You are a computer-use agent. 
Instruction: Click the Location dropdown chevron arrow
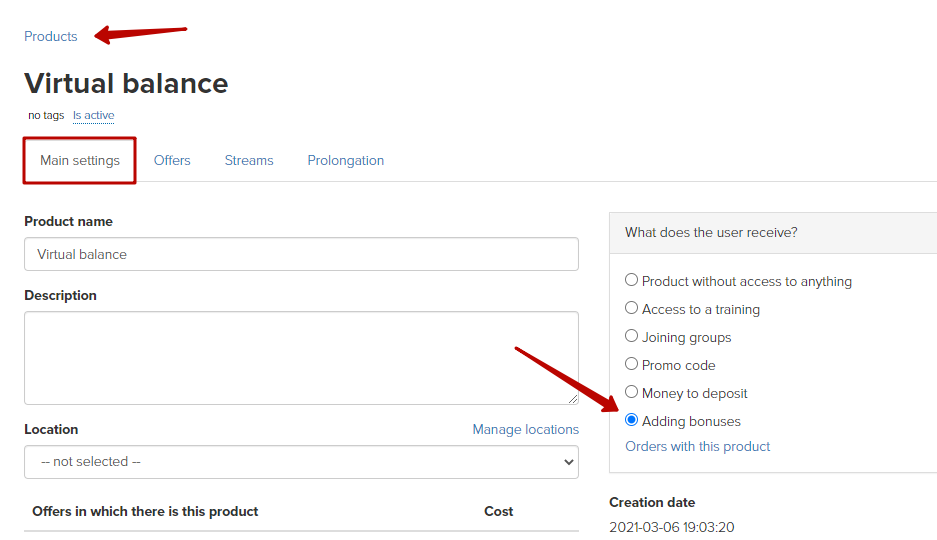tap(568, 462)
